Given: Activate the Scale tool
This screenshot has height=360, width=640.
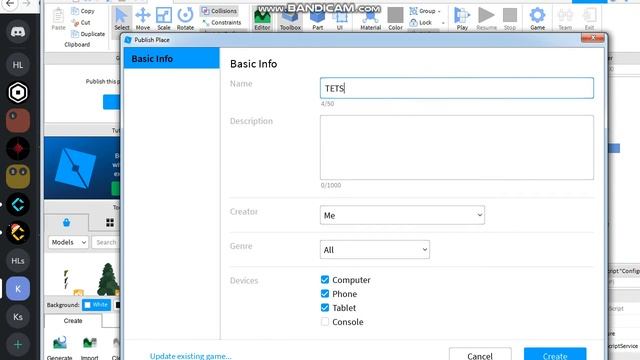Looking at the screenshot, I should pos(164,18).
